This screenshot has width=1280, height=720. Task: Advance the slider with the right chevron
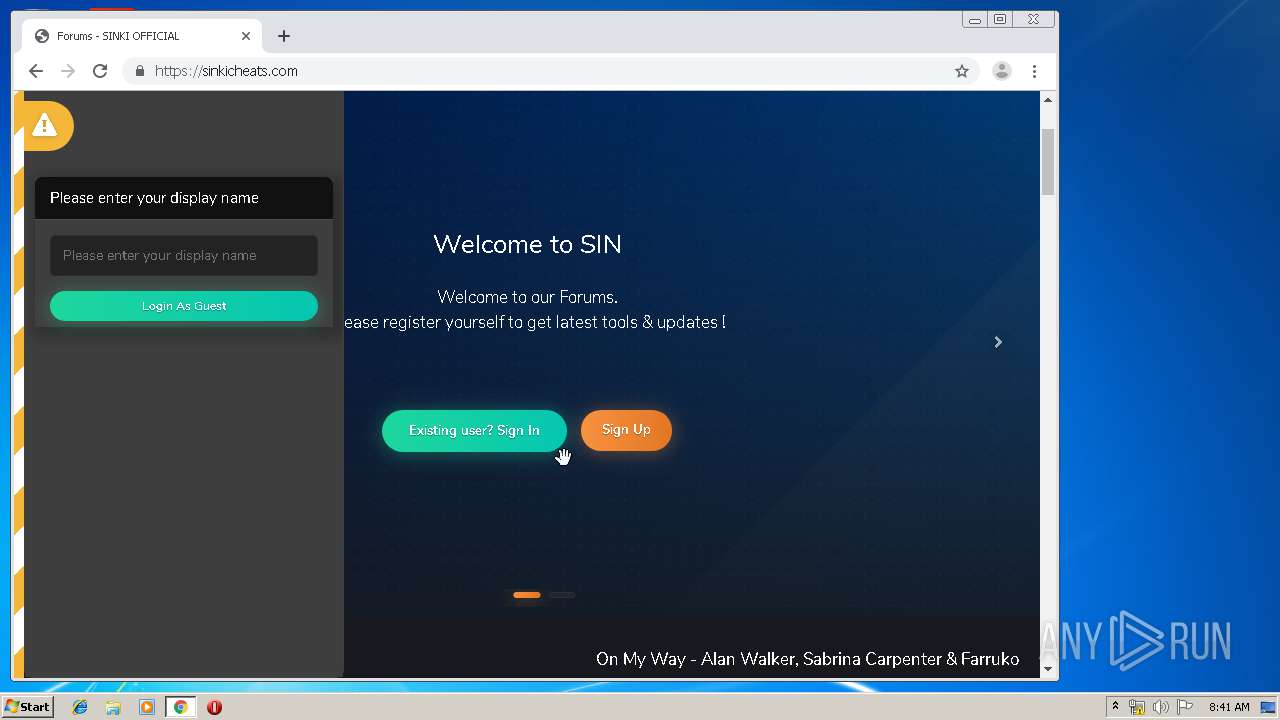pyautogui.click(x=998, y=342)
